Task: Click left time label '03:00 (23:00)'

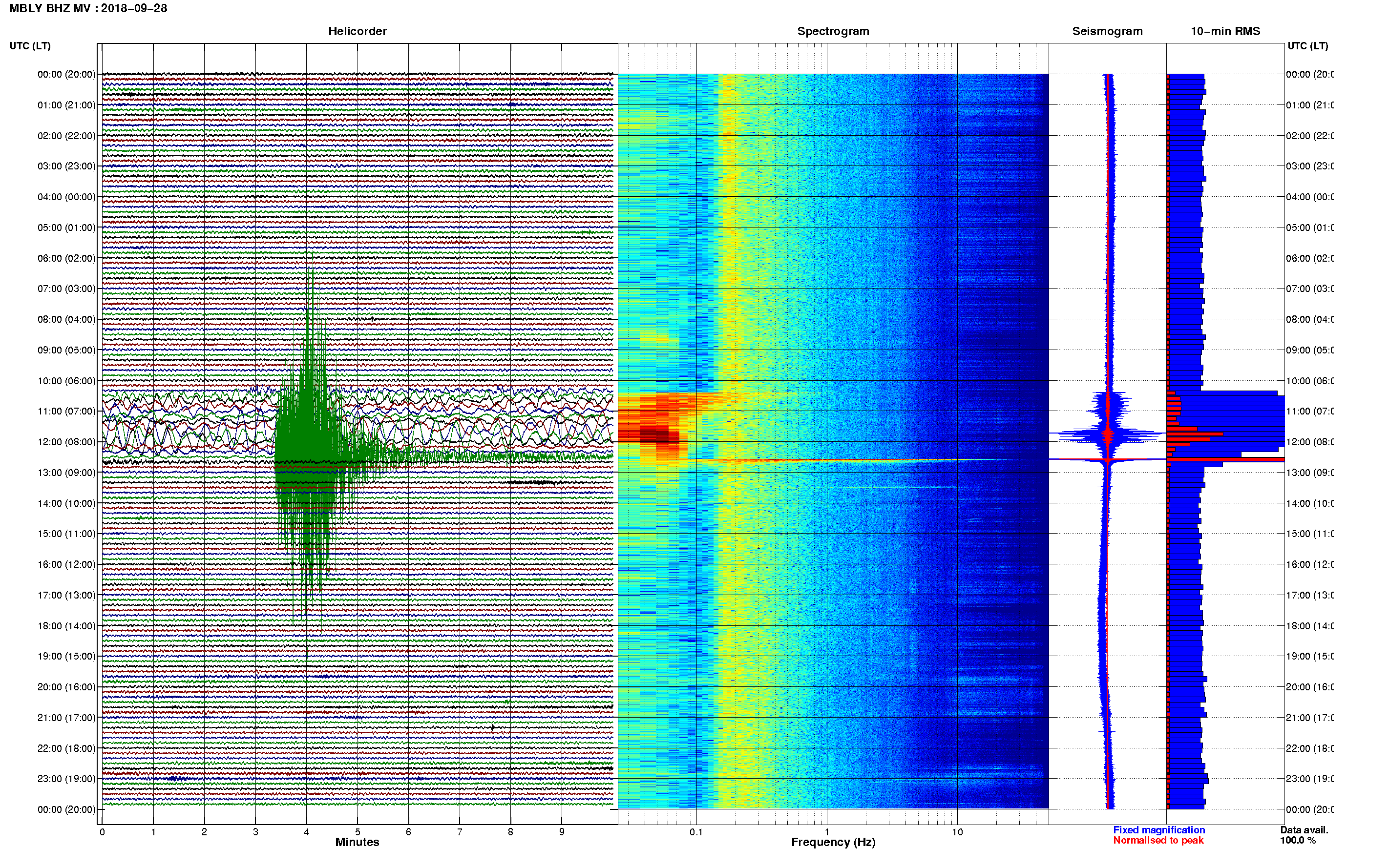Action: coord(66,166)
